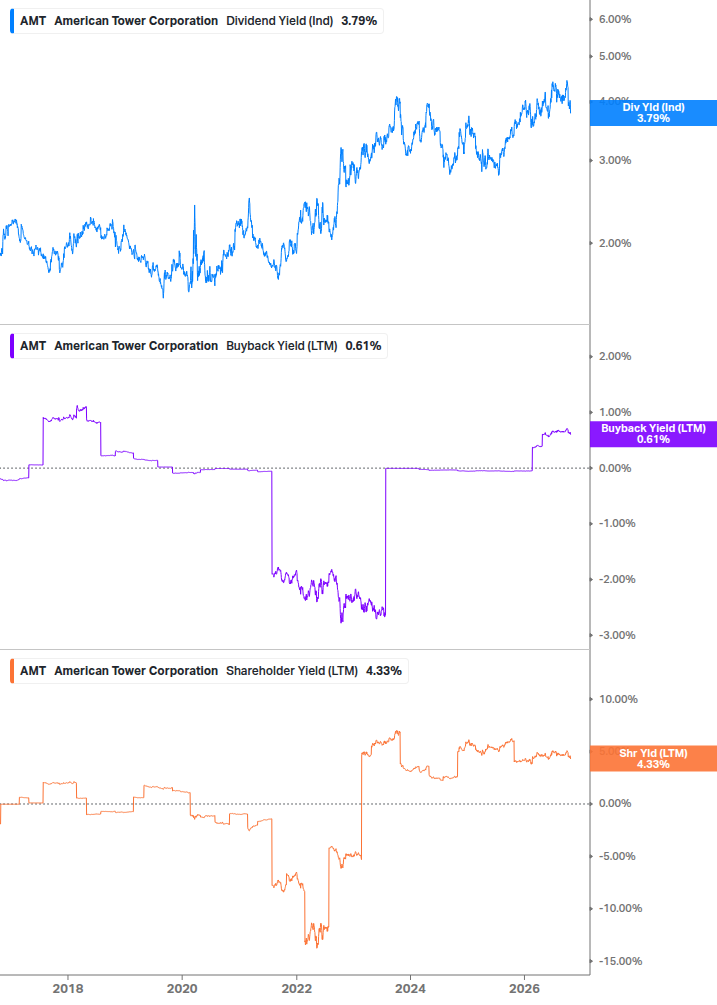Click the 6.00% tick in the dividend yield pane

pos(615,19)
